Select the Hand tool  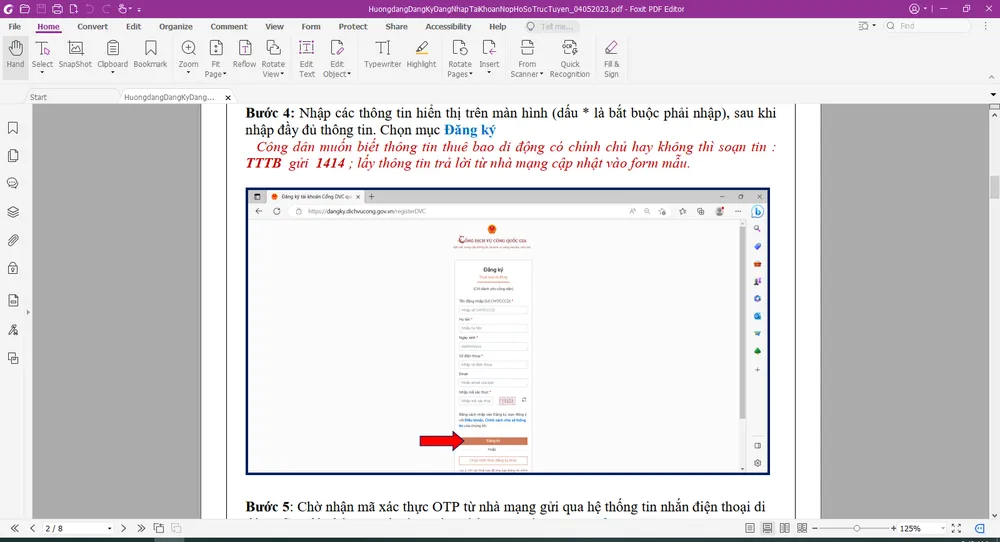click(x=15, y=55)
